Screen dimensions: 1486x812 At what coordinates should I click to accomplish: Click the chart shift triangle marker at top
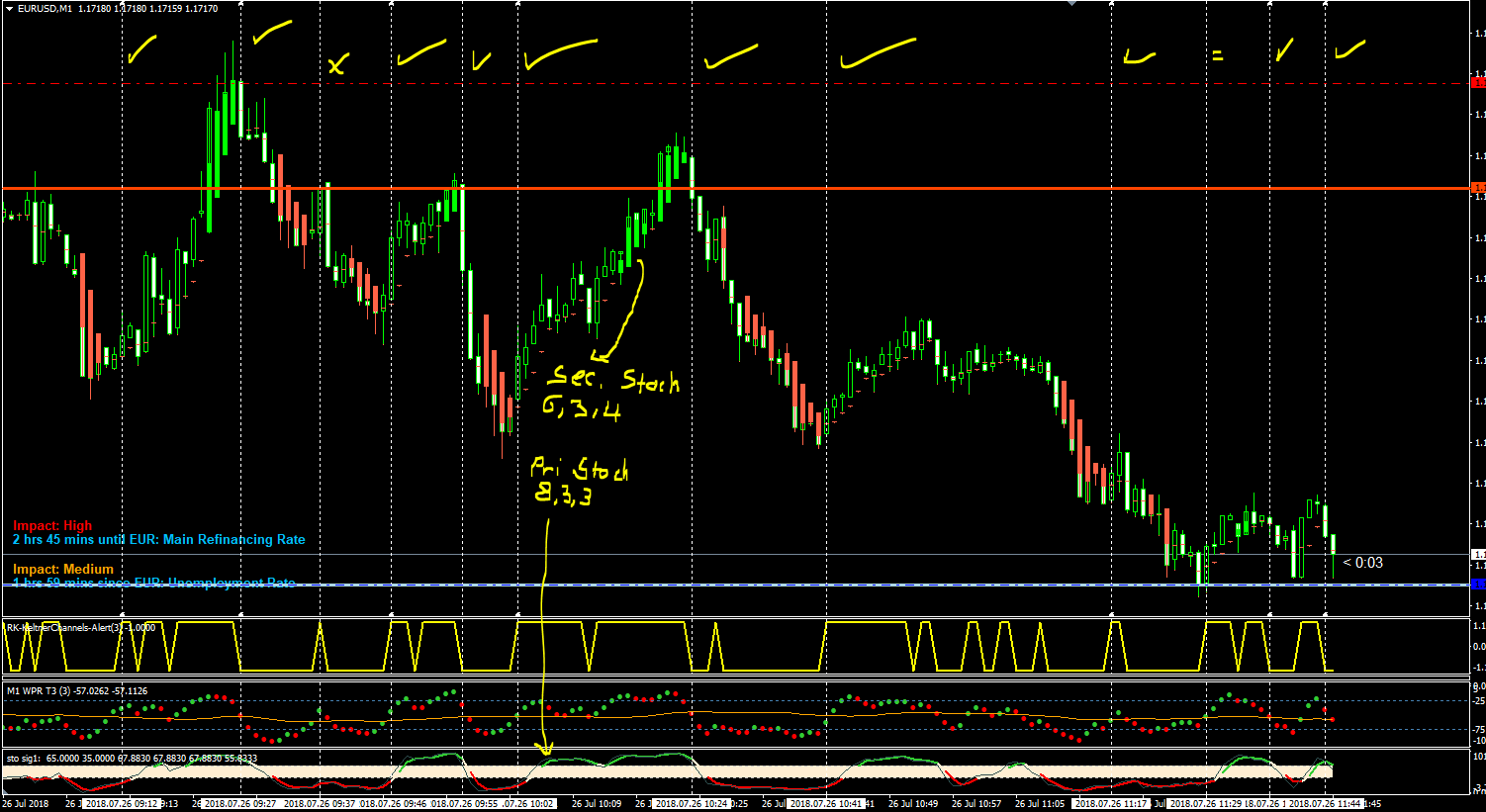coord(1069,3)
